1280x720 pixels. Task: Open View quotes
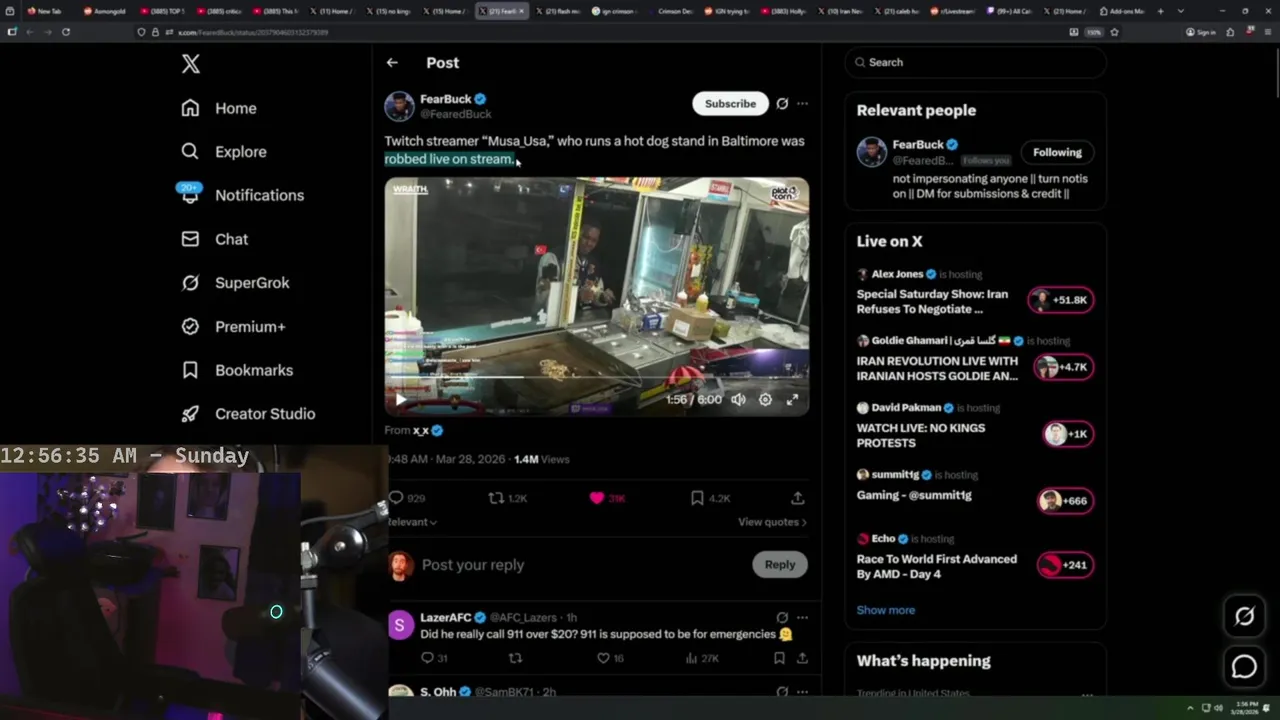pyautogui.click(x=772, y=522)
